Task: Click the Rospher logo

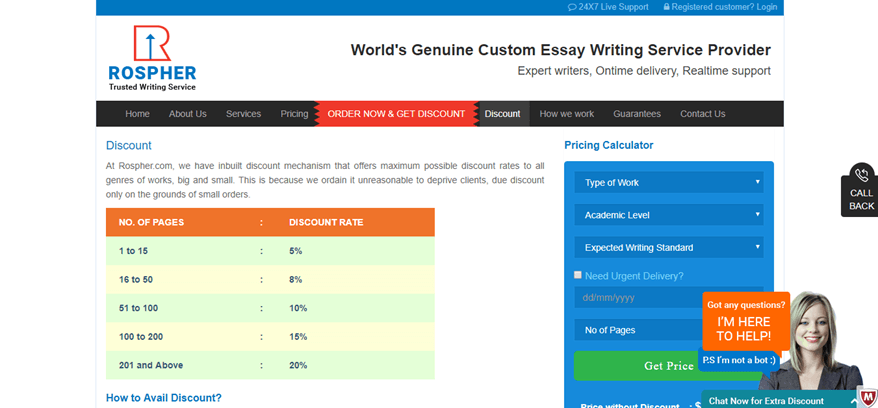Action: [152, 58]
